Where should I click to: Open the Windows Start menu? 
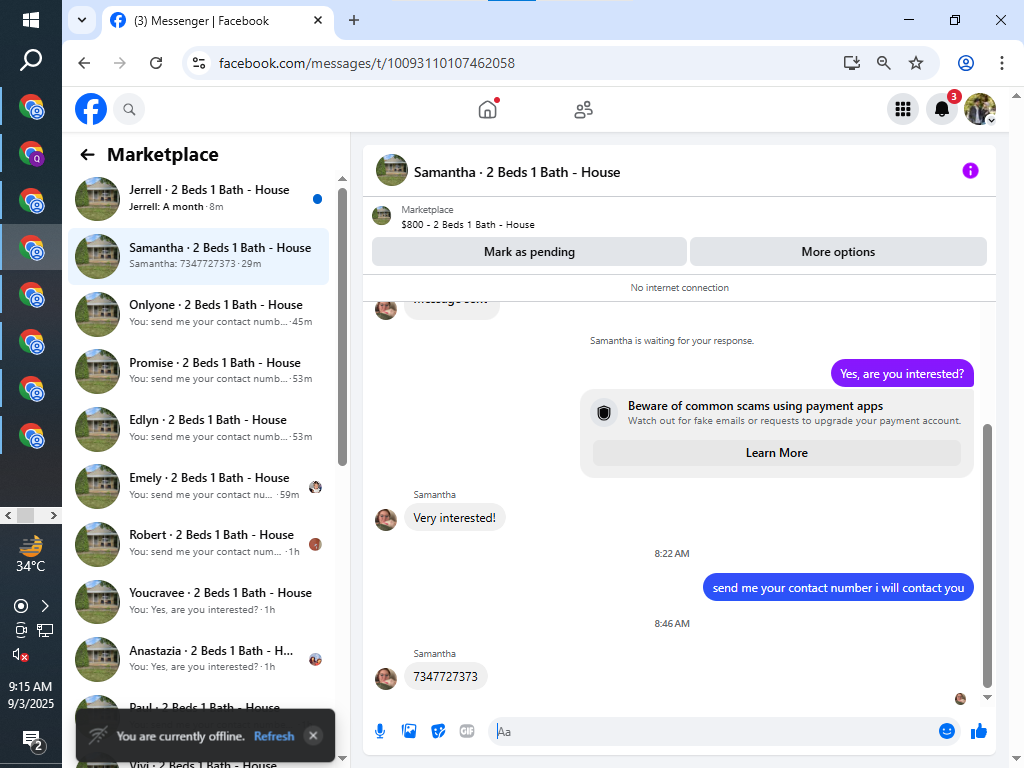click(31, 20)
